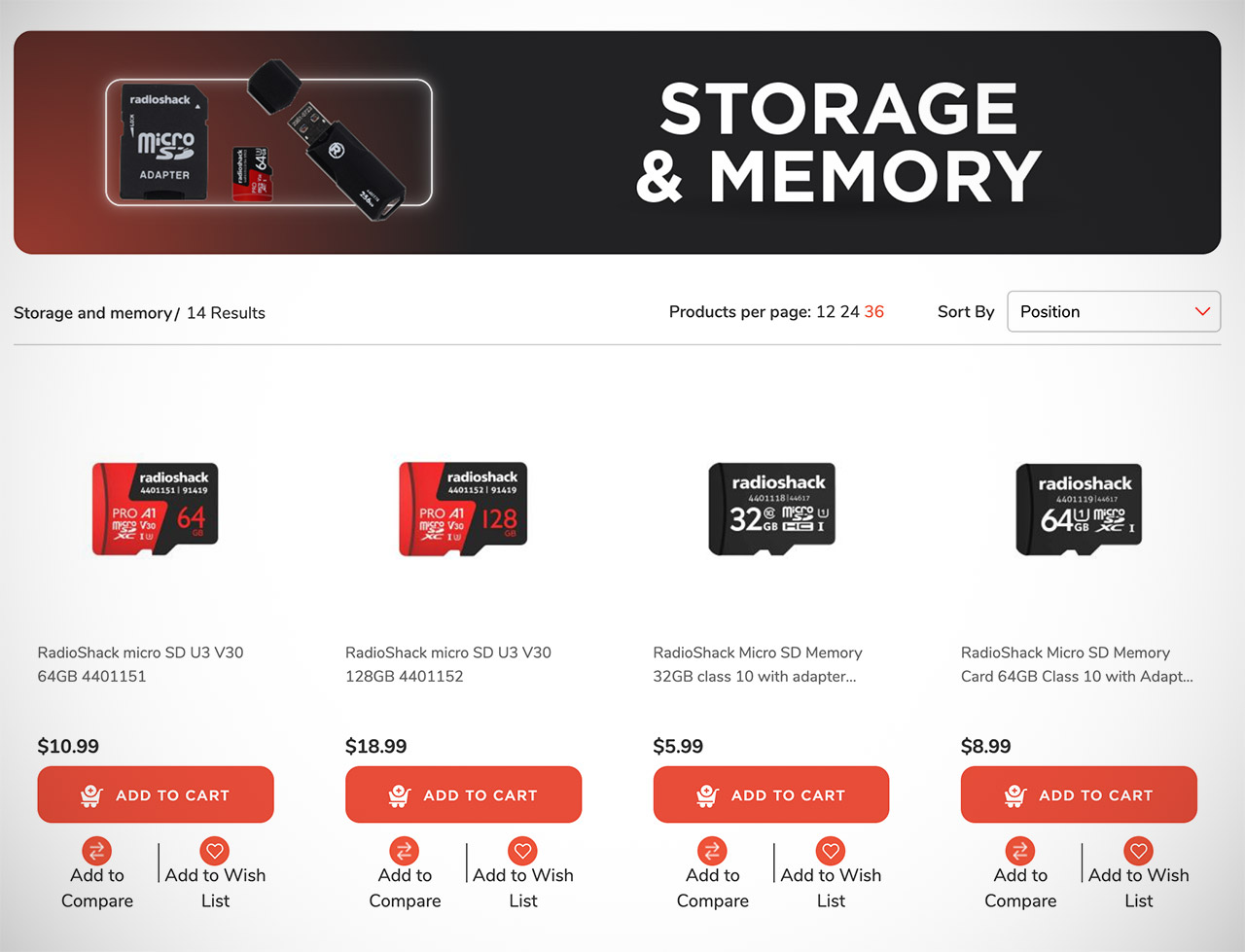Open the Sort By Position dropdown
The height and width of the screenshot is (952, 1245).
click(1114, 311)
